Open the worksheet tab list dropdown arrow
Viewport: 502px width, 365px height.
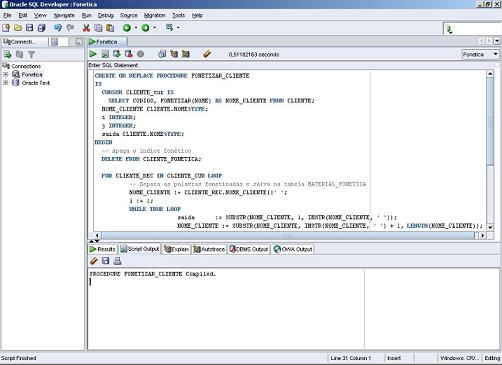tap(497, 41)
